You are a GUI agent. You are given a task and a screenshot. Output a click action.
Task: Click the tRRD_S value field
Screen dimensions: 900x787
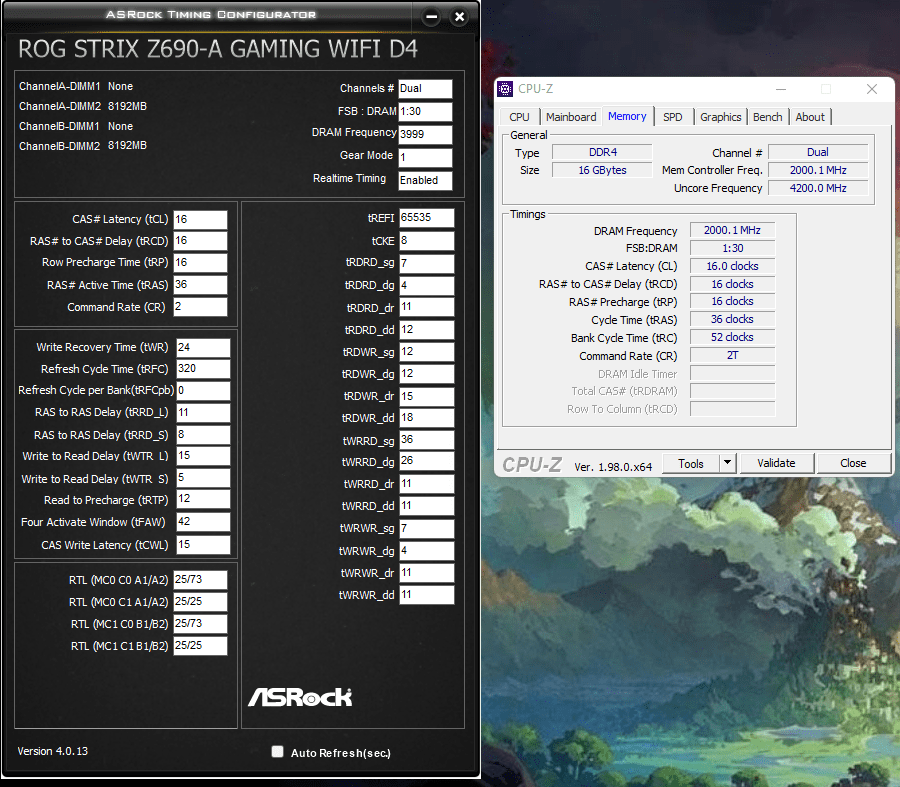(x=203, y=435)
